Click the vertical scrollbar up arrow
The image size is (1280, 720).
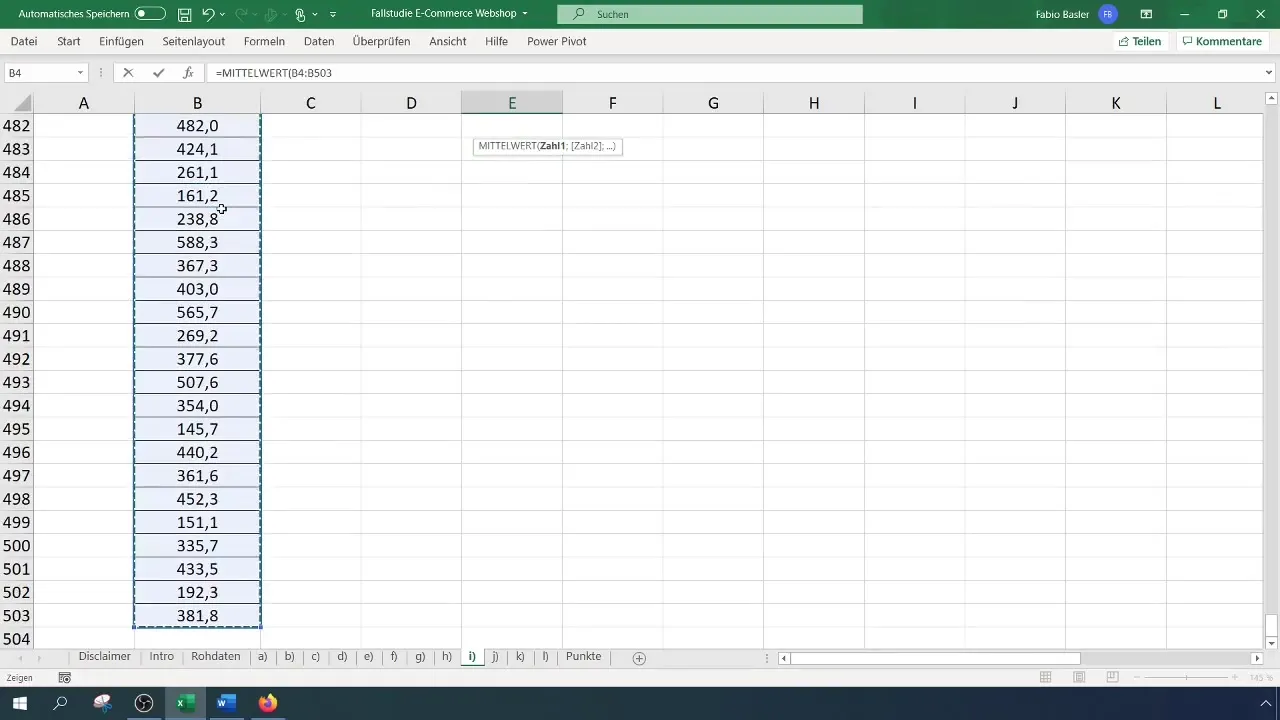coord(1272,97)
